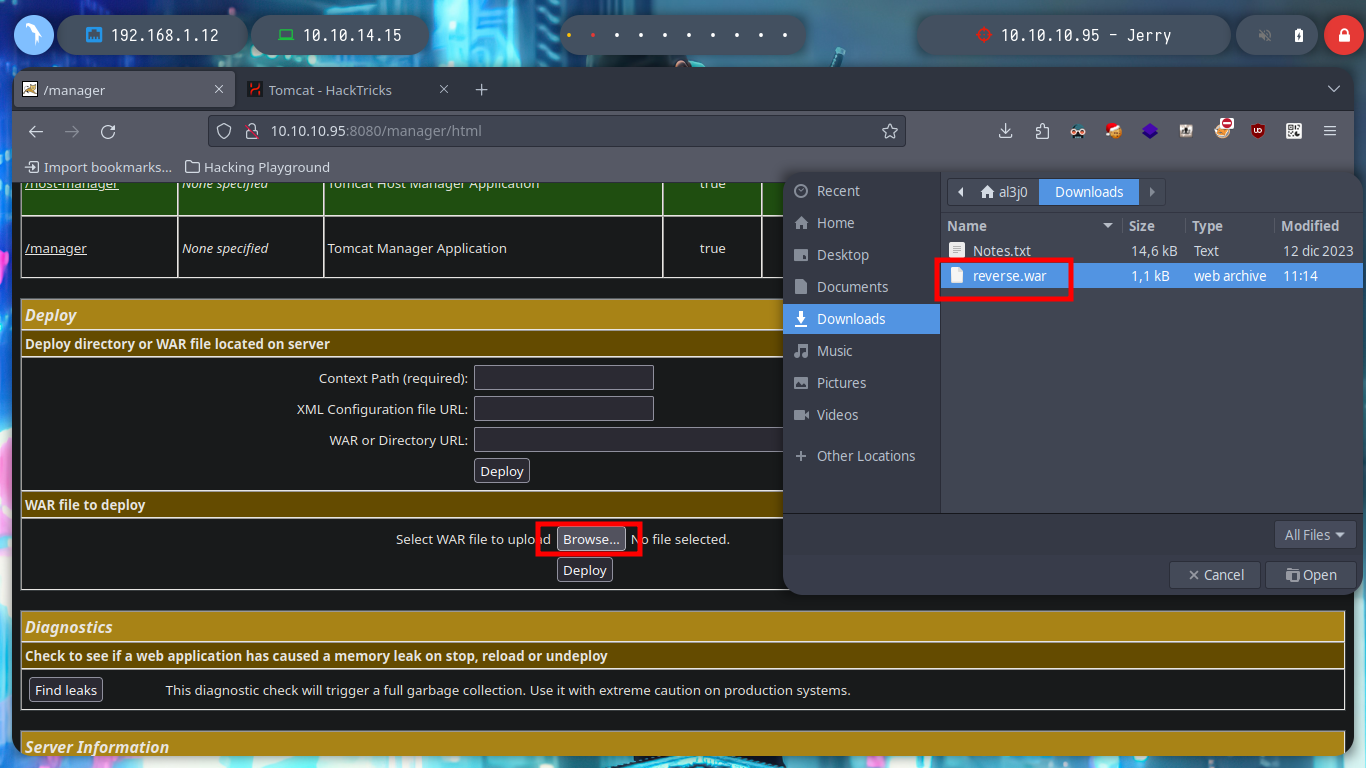Select the reverse.war file
This screenshot has height=768, width=1366.
pos(1151,276)
